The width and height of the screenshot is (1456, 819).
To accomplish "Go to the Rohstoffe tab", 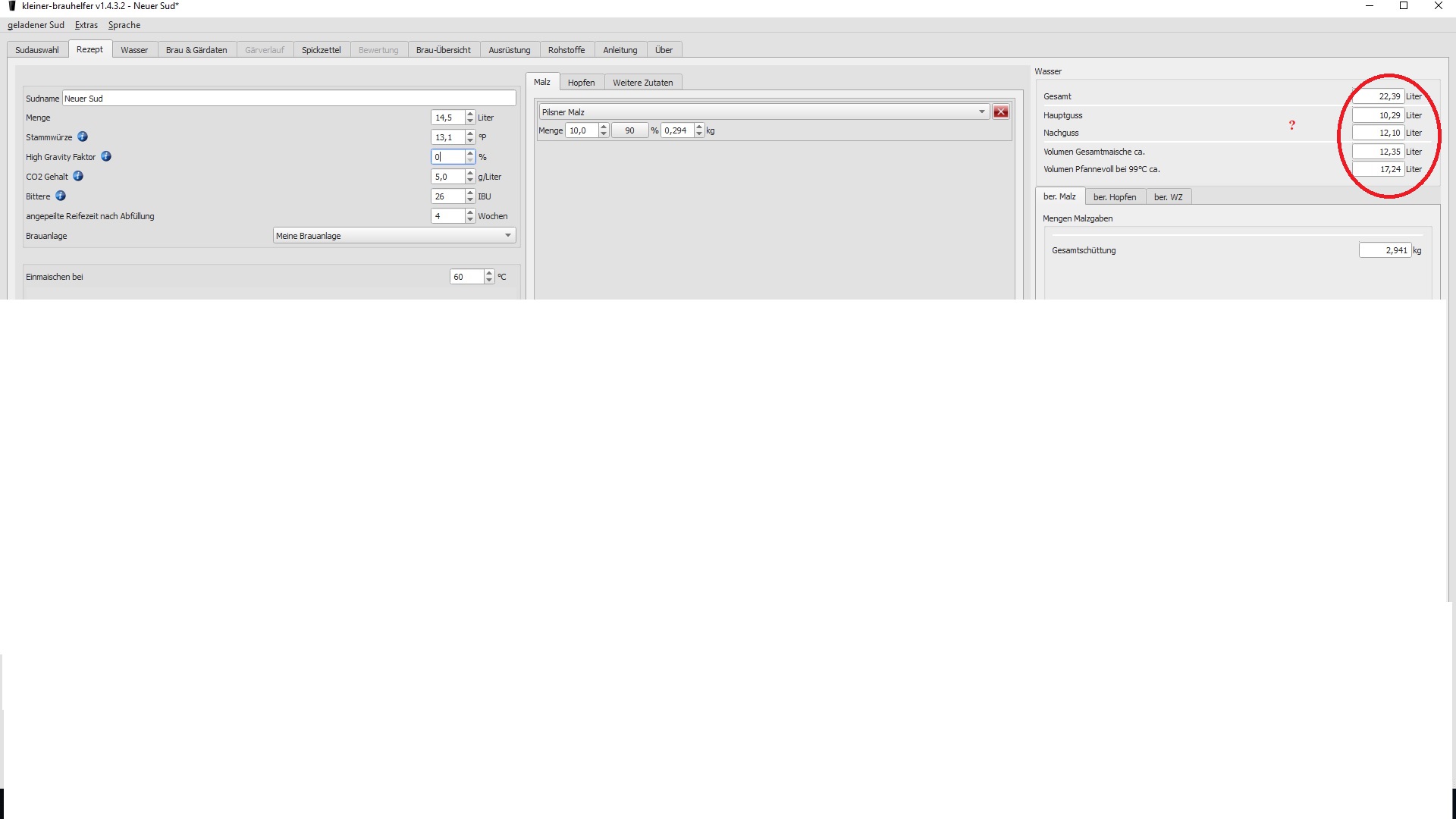I will (x=566, y=50).
